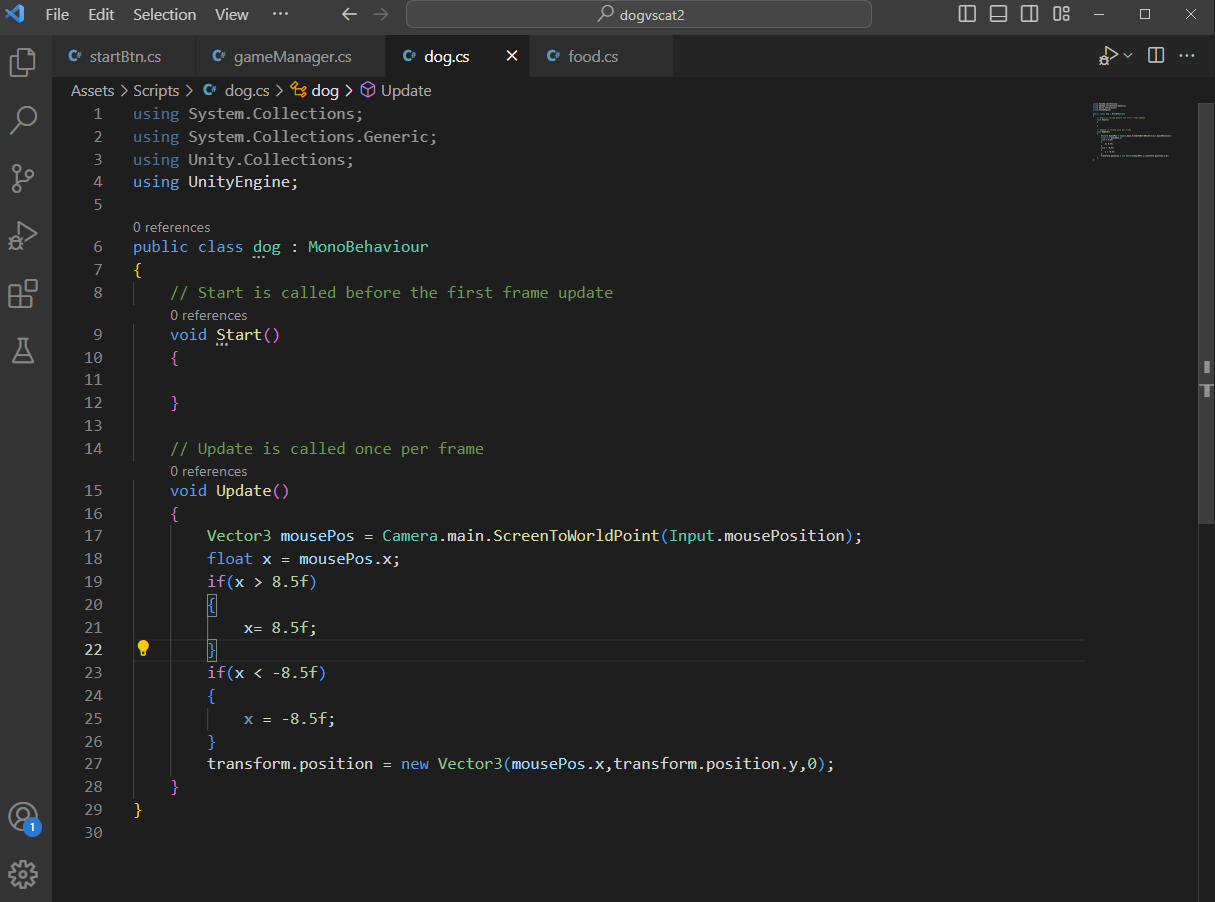
Task: Go forward with the right arrow
Action: click(380, 14)
